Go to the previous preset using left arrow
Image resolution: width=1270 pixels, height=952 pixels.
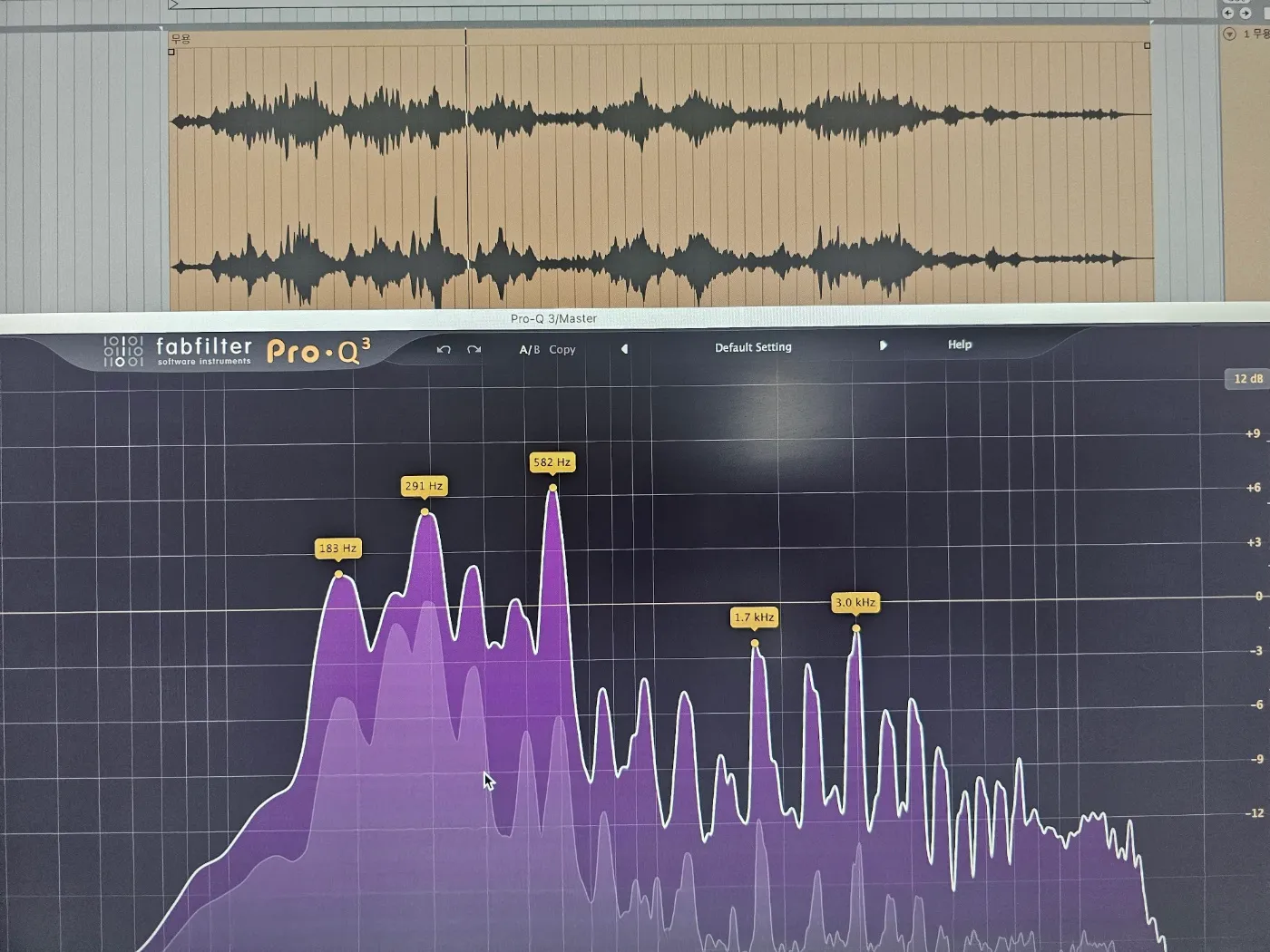tap(624, 349)
